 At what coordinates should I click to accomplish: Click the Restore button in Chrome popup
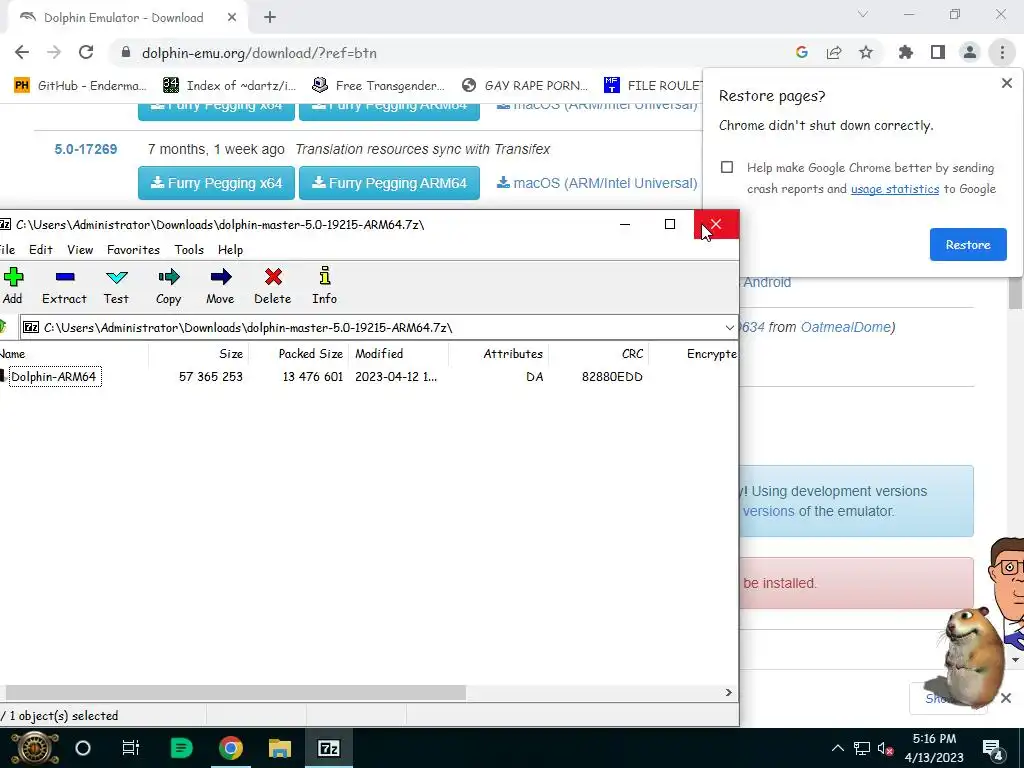point(968,244)
